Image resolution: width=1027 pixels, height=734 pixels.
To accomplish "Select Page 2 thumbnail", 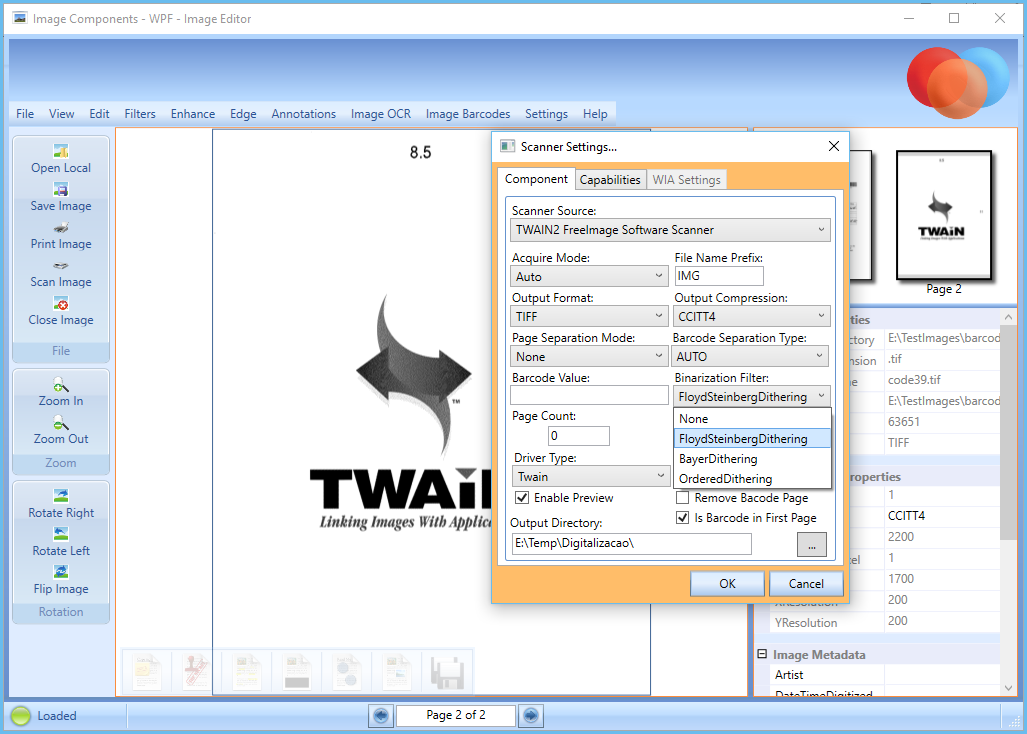I will pyautogui.click(x=944, y=215).
